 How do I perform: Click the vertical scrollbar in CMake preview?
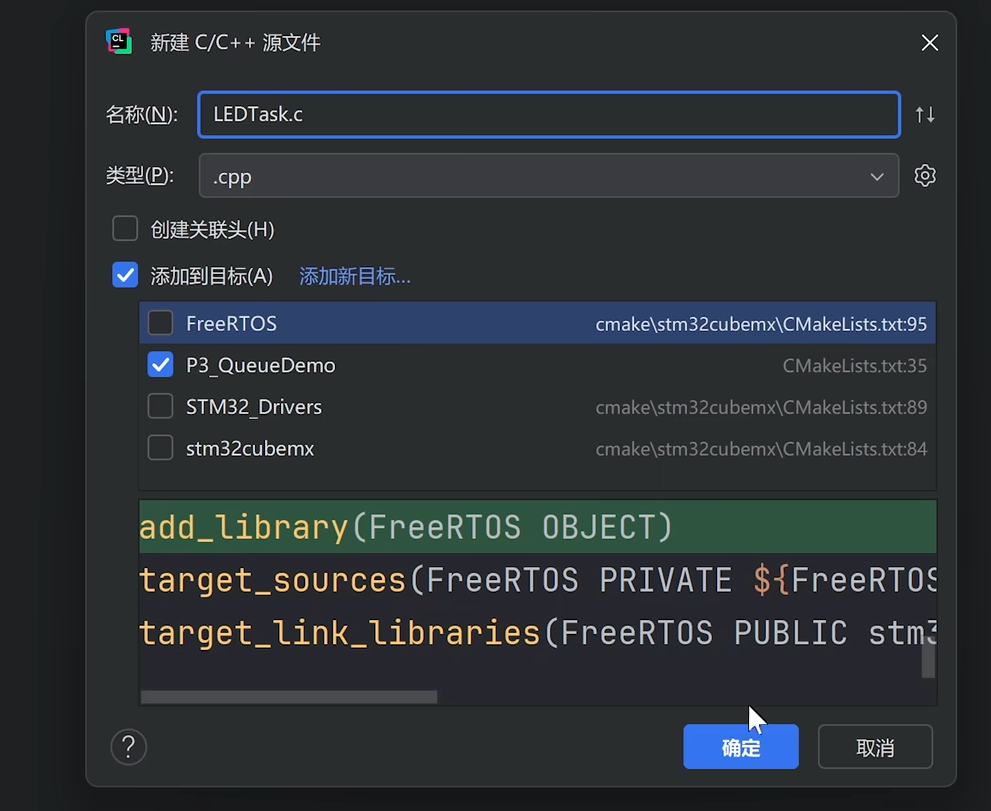928,657
